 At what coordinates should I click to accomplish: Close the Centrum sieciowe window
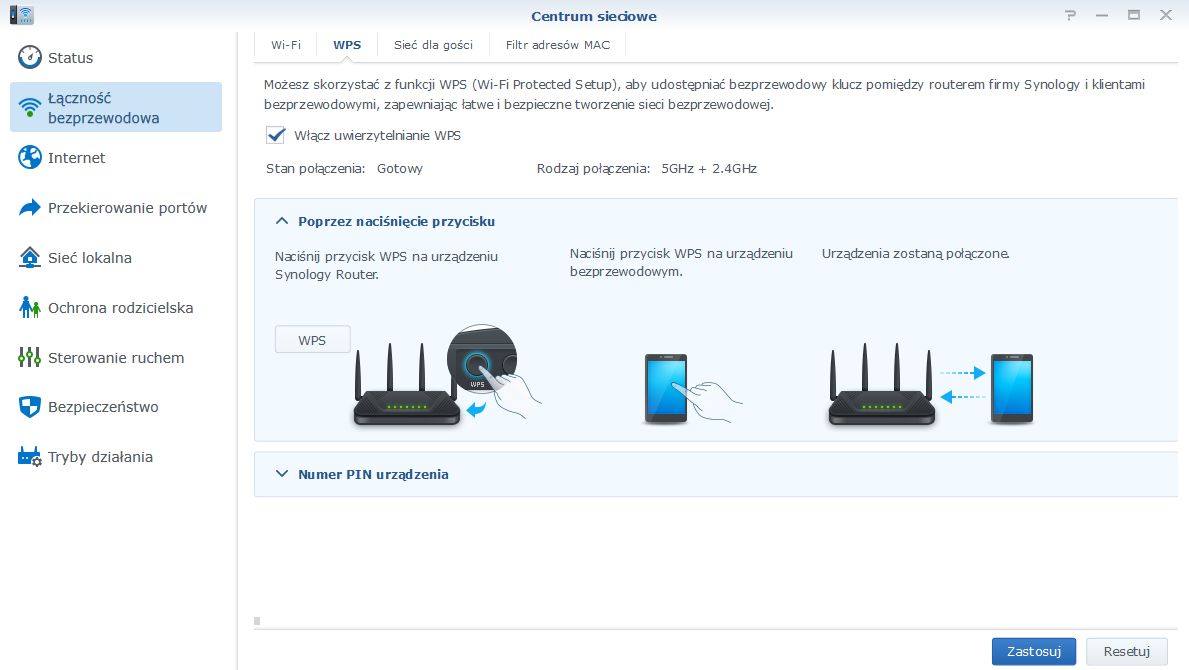[x=1165, y=15]
